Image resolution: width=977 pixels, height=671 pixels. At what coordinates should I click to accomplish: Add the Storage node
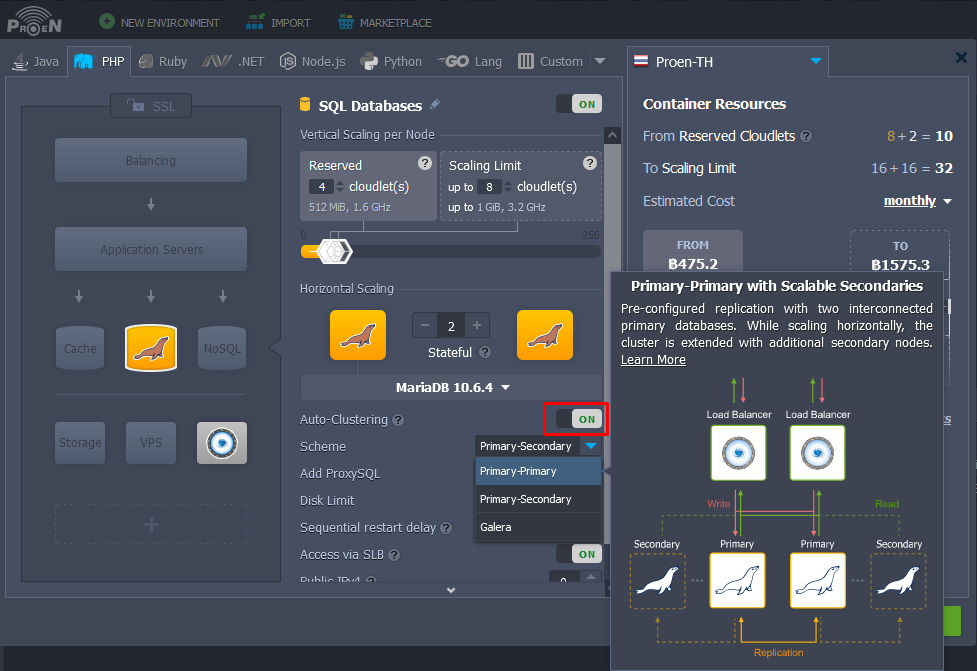pos(80,443)
